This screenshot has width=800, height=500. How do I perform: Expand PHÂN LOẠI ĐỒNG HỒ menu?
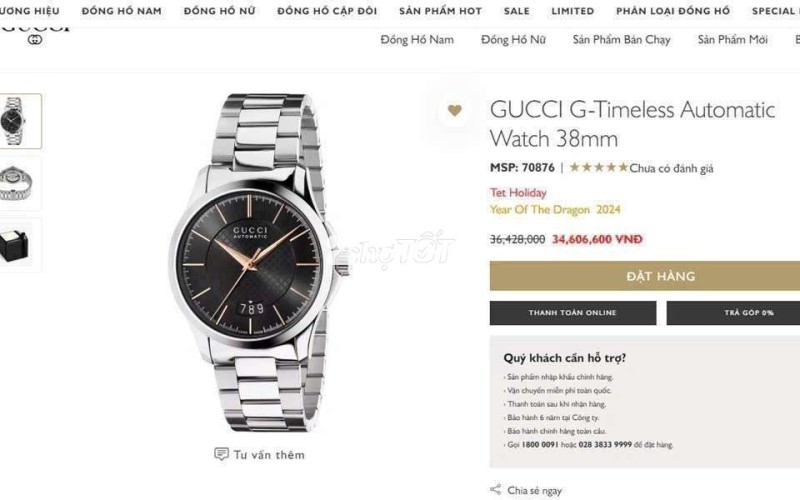673,11
